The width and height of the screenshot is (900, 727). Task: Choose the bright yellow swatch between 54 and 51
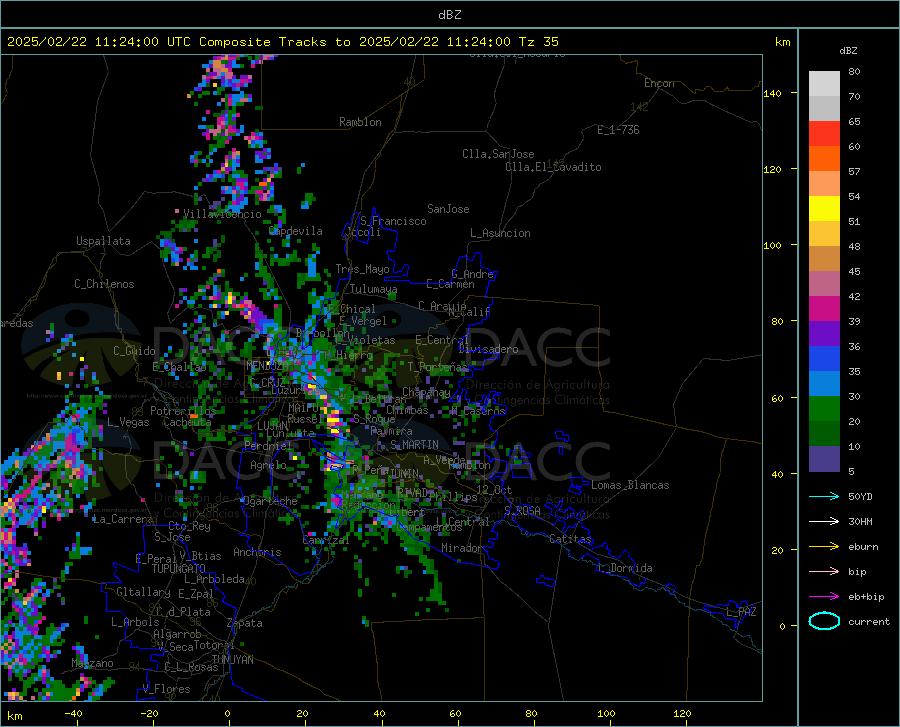pyautogui.click(x=824, y=209)
